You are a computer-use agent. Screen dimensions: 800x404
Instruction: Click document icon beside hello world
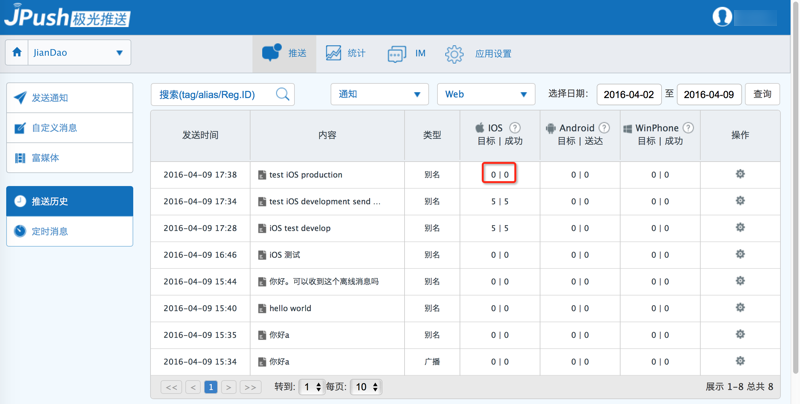262,309
